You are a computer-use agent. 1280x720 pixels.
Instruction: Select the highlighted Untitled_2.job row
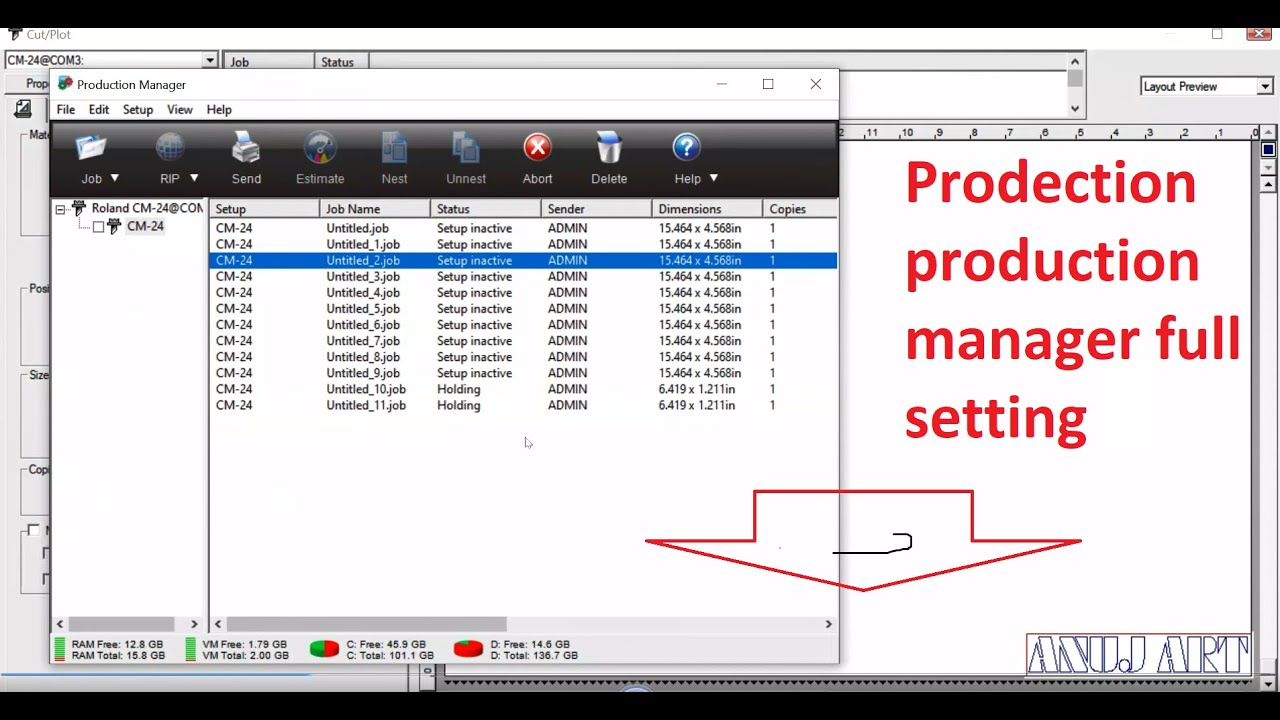click(524, 260)
